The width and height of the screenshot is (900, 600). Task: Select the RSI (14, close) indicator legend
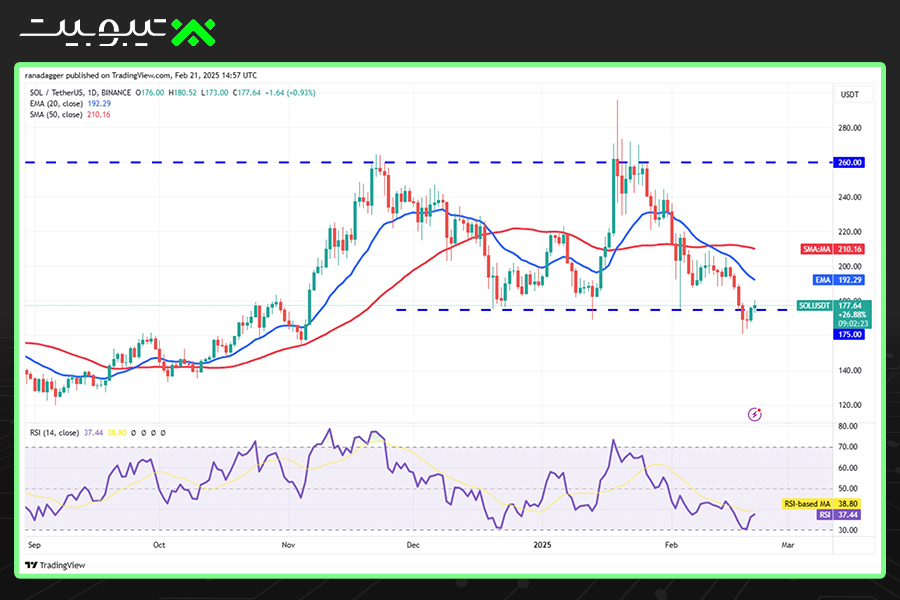click(54, 432)
